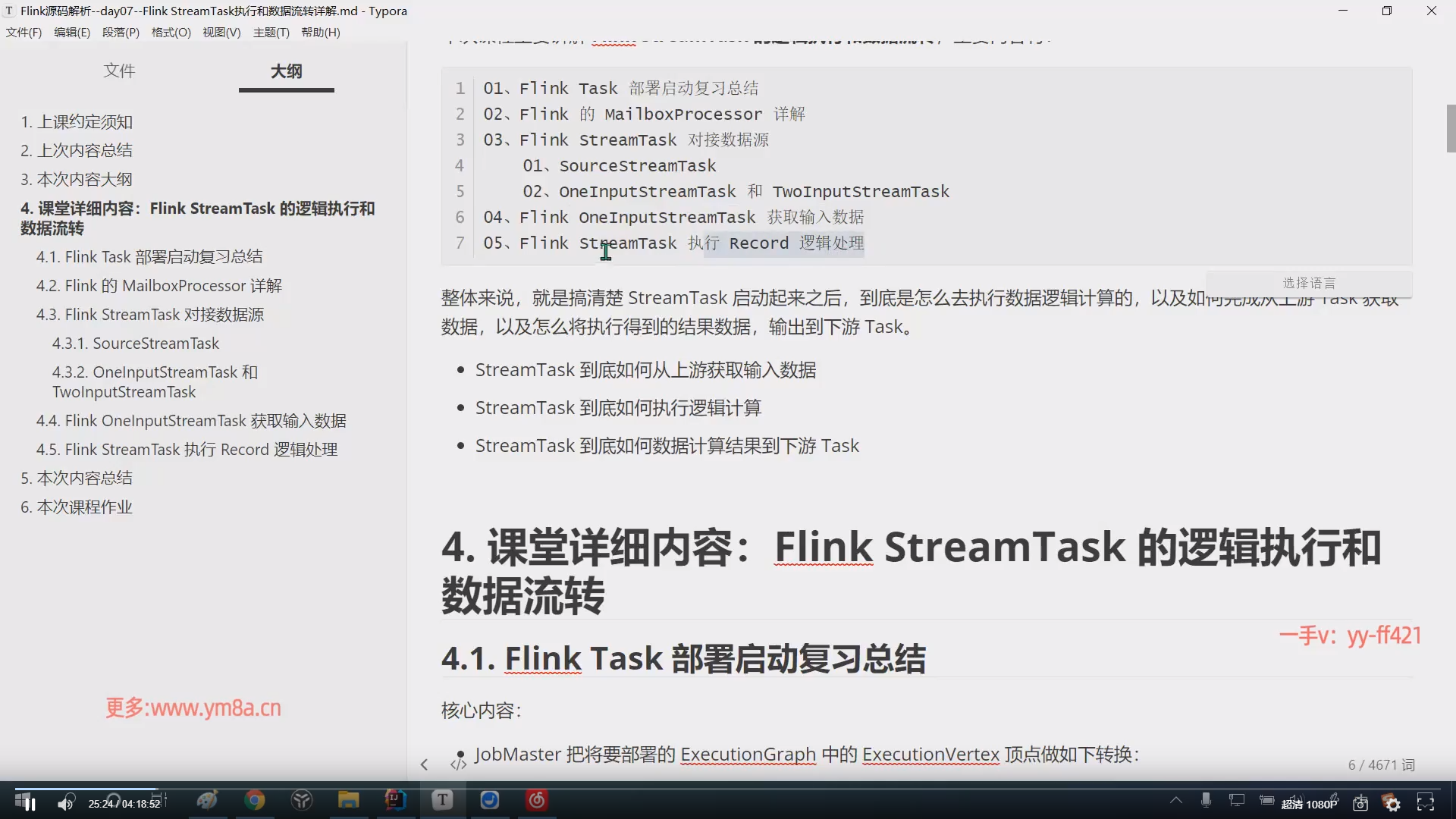
Task: Take a video screenshot with the camera icon
Action: pos(1360,803)
